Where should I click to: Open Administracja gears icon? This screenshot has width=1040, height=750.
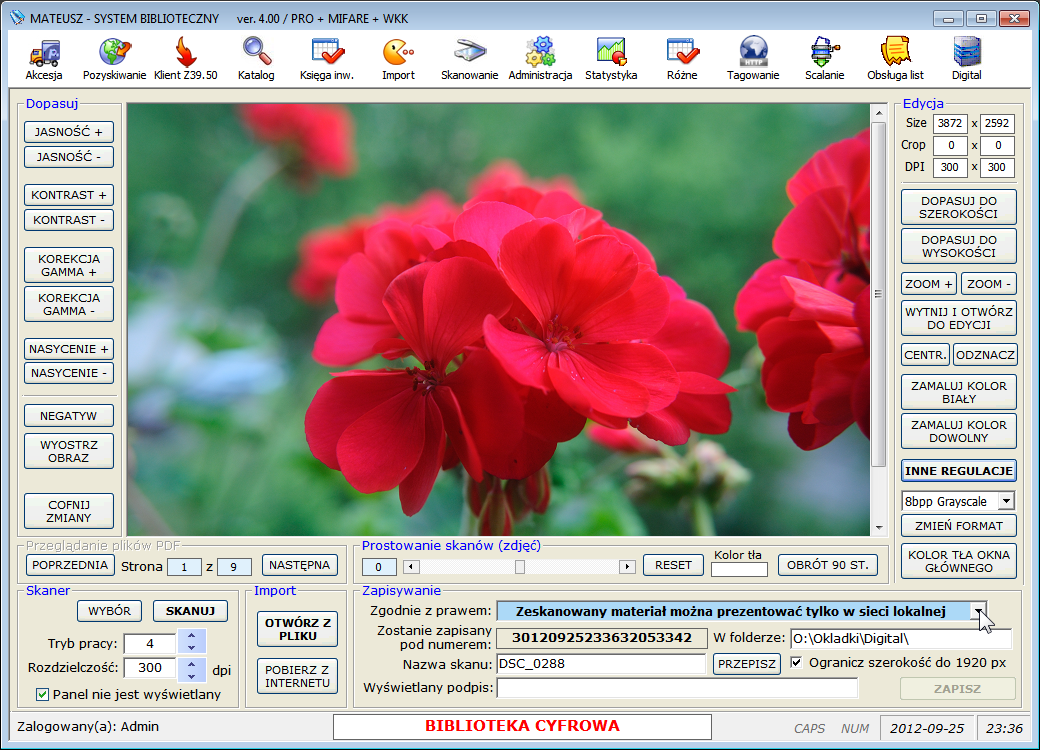(540, 52)
